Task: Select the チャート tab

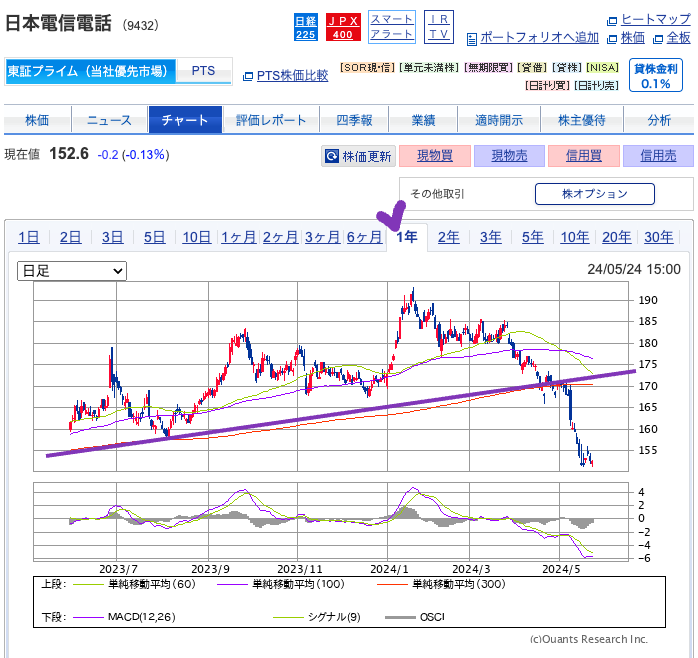Action: click(185, 120)
